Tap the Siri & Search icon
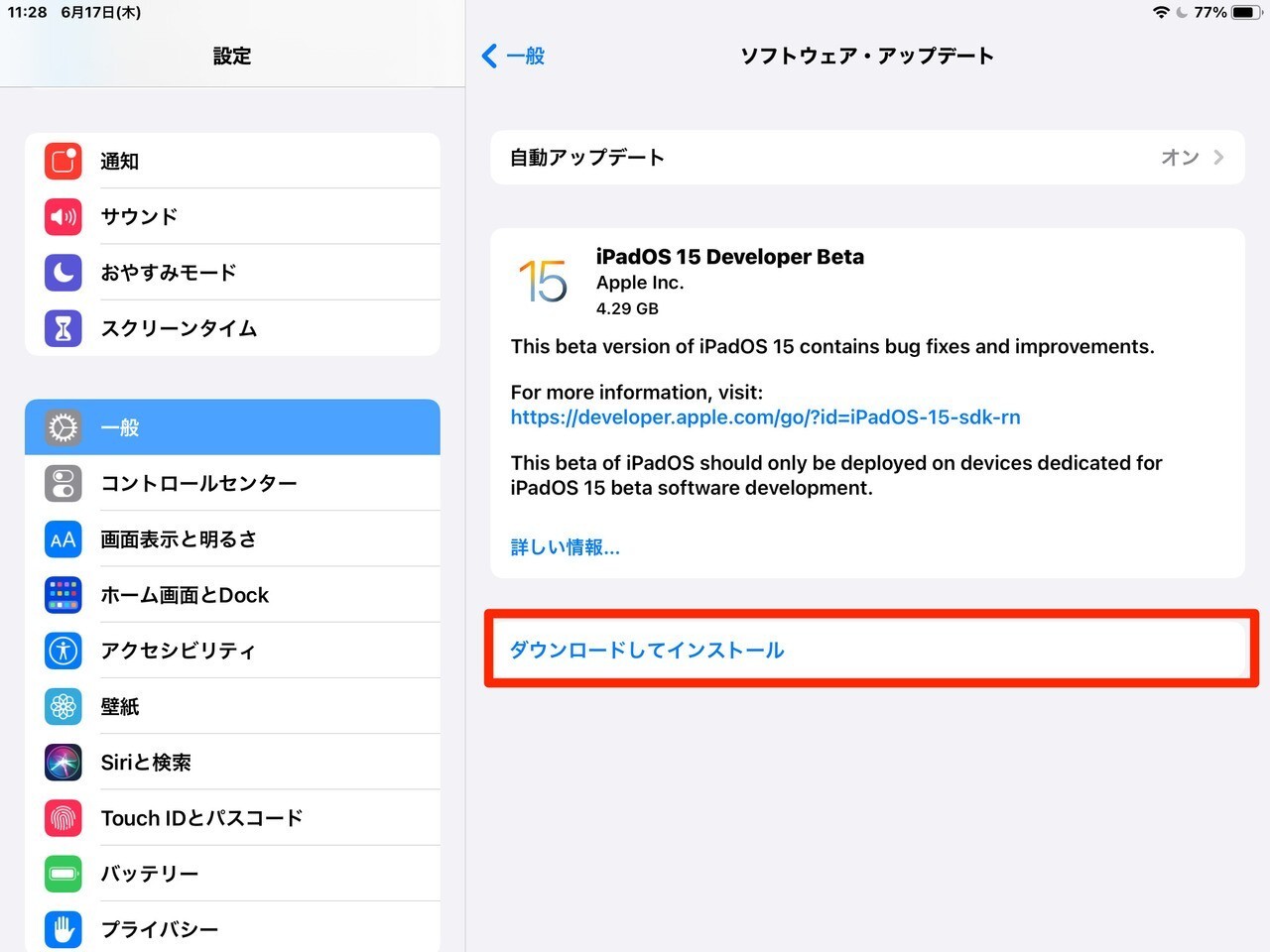Viewport: 1270px width, 952px height. pyautogui.click(x=63, y=763)
